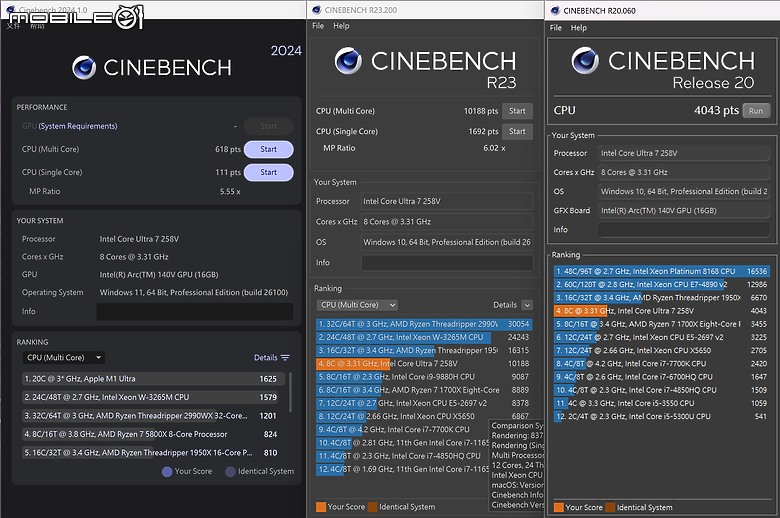
Task: Click the Cinebench 2024 logo sphere
Action: 84,68
